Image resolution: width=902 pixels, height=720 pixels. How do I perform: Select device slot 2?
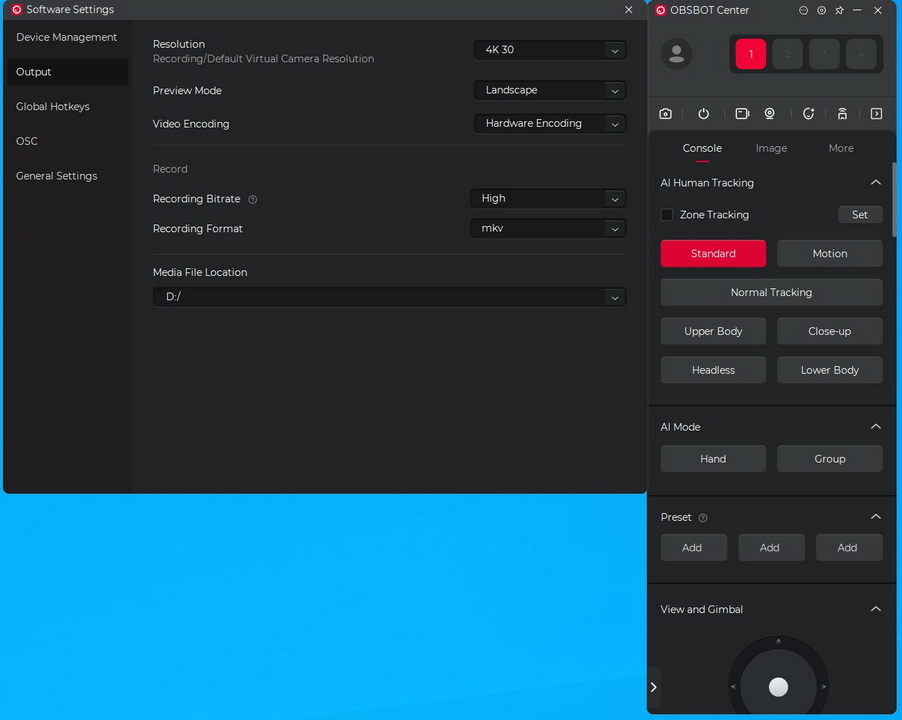point(788,54)
